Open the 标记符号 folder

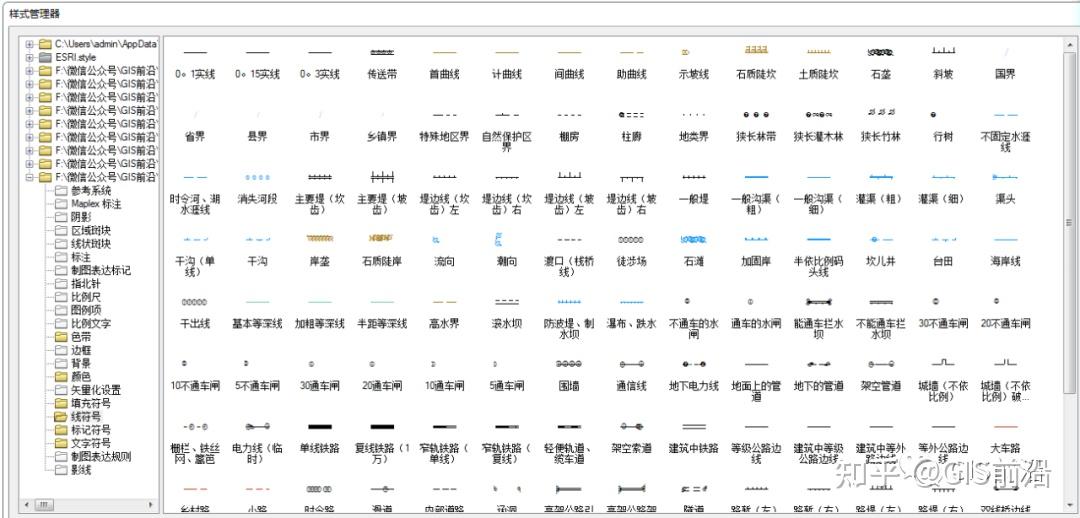pyautogui.click(x=90, y=430)
